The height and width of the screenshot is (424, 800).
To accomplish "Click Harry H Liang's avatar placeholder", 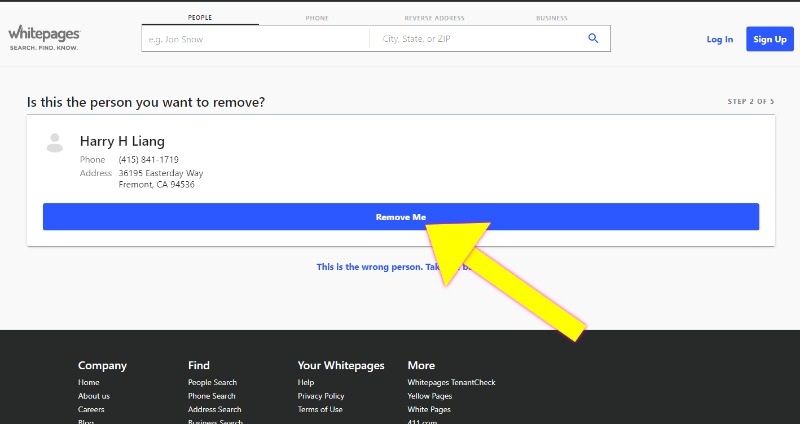I will pos(55,143).
